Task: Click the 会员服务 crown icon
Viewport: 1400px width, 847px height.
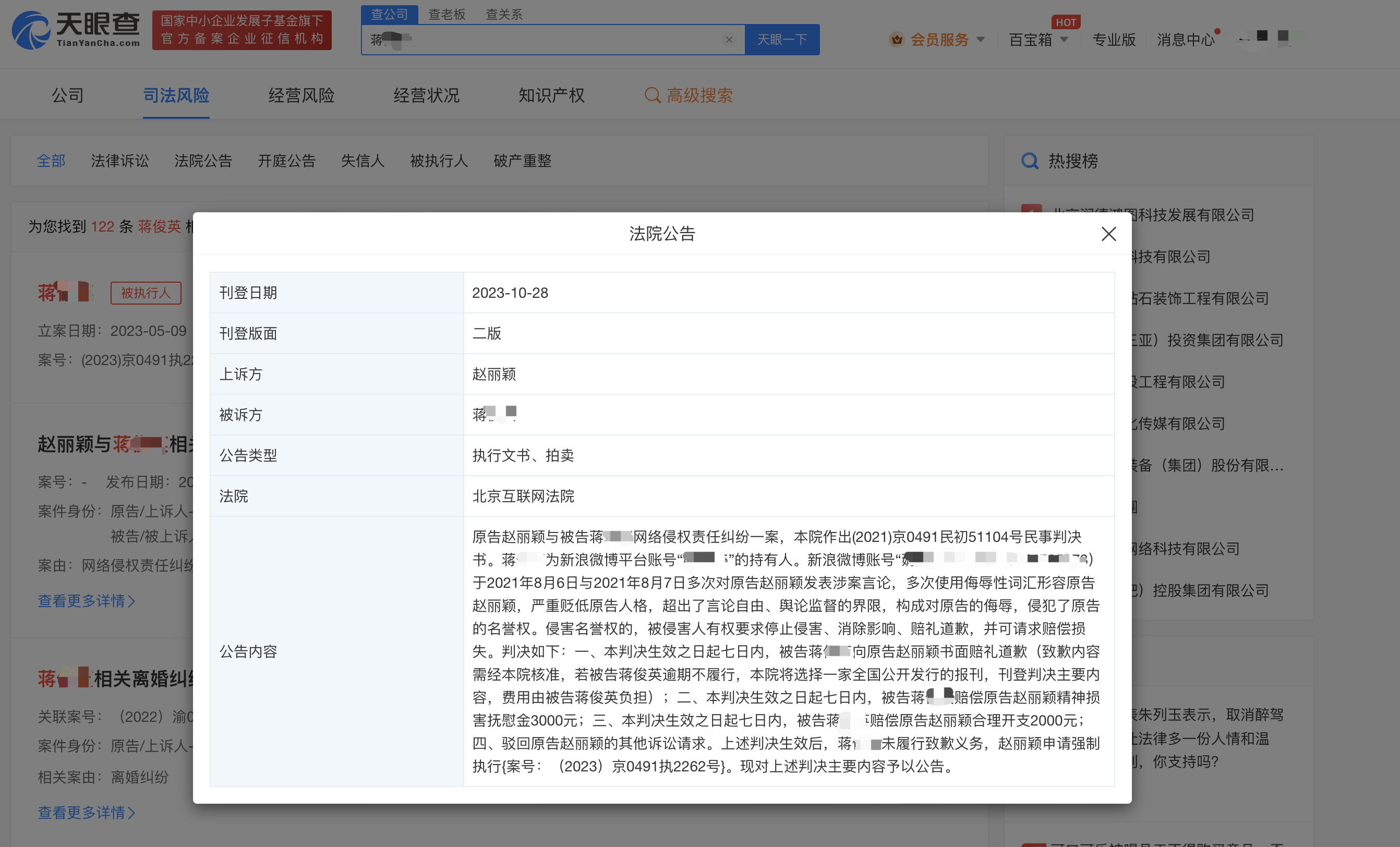Action: 897,40
